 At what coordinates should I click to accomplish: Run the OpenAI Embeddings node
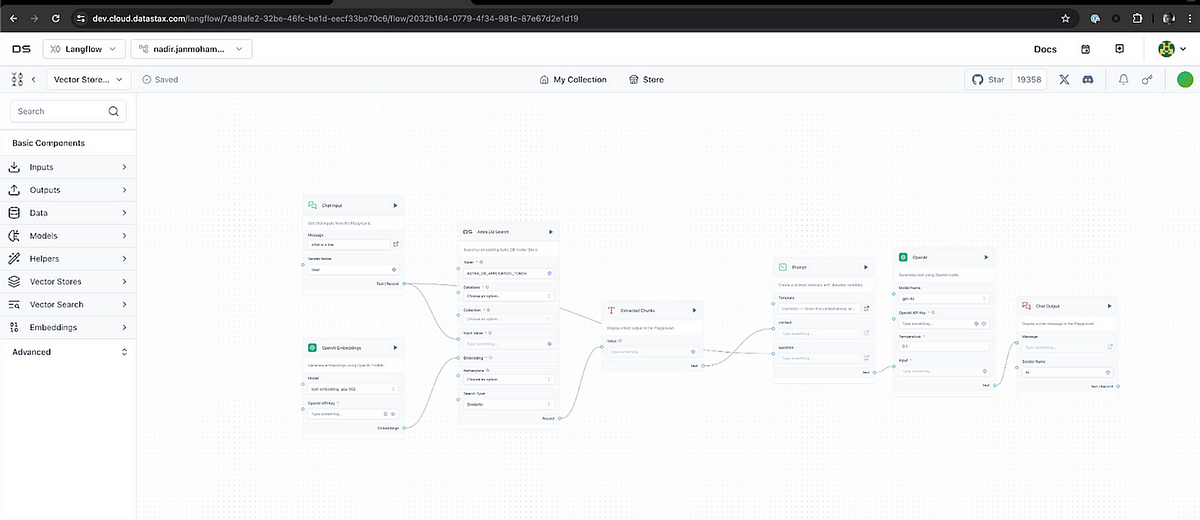click(395, 347)
